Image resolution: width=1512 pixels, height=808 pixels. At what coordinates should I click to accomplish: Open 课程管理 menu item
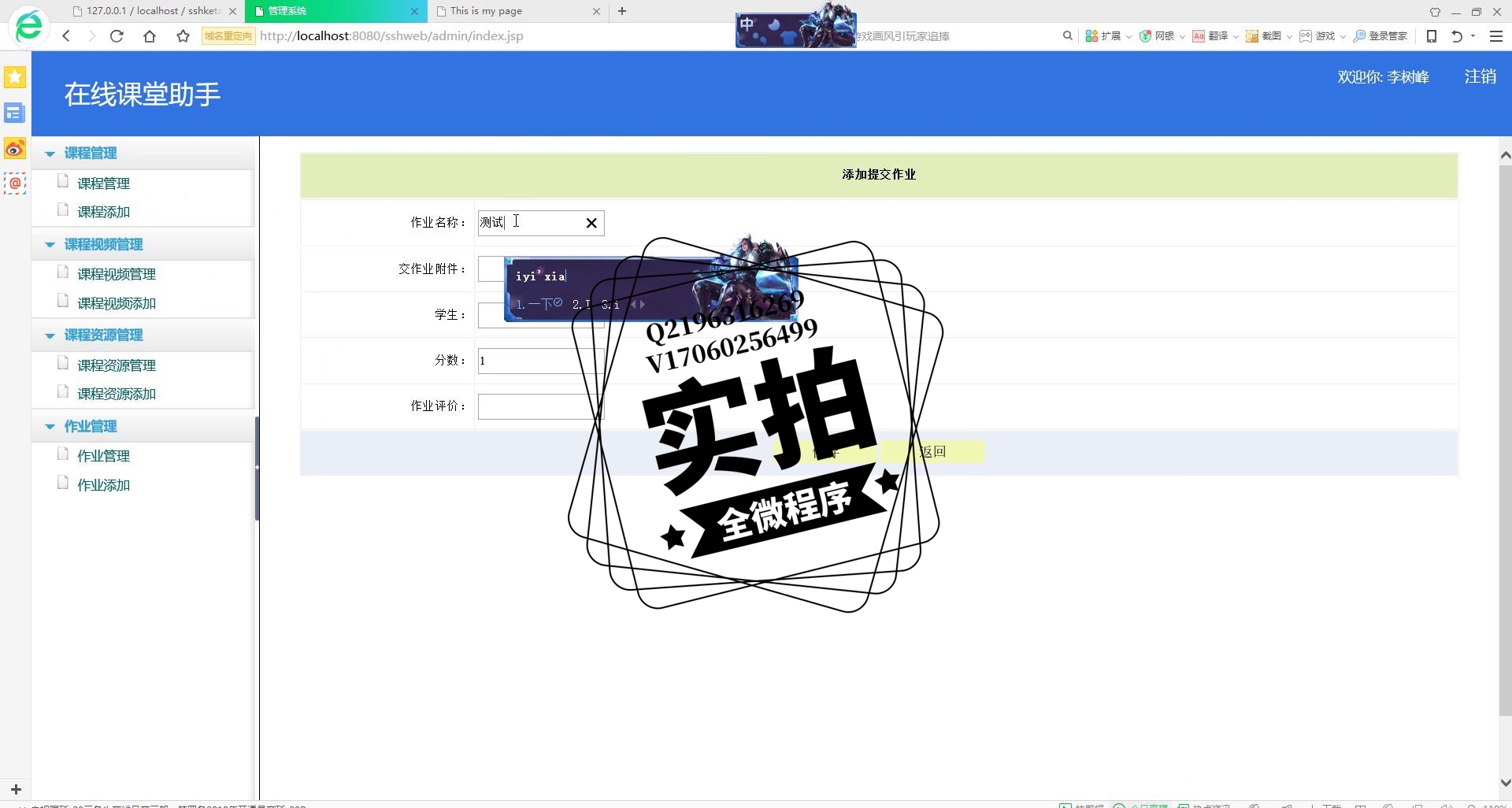click(103, 183)
